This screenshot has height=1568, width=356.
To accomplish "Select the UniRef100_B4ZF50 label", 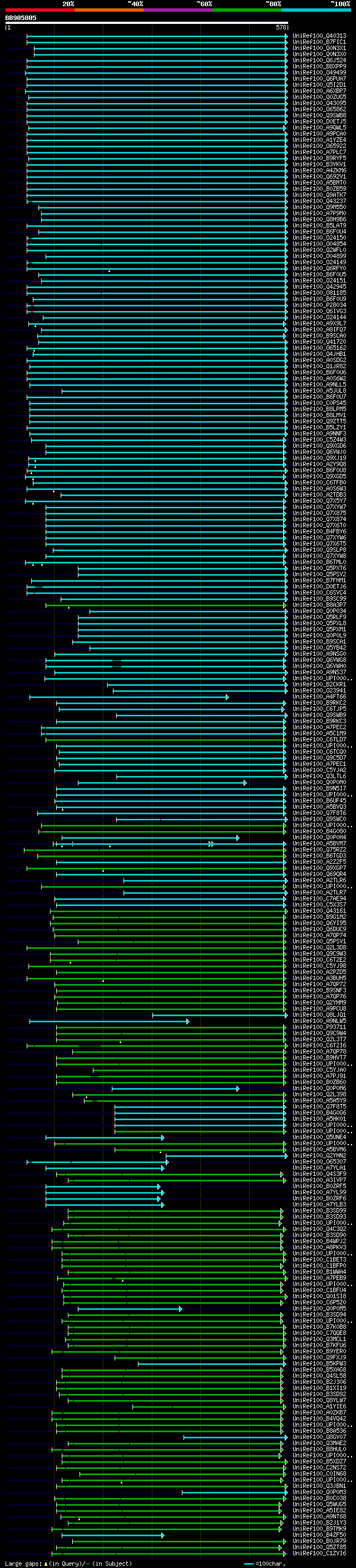I will [x=319, y=1535].
